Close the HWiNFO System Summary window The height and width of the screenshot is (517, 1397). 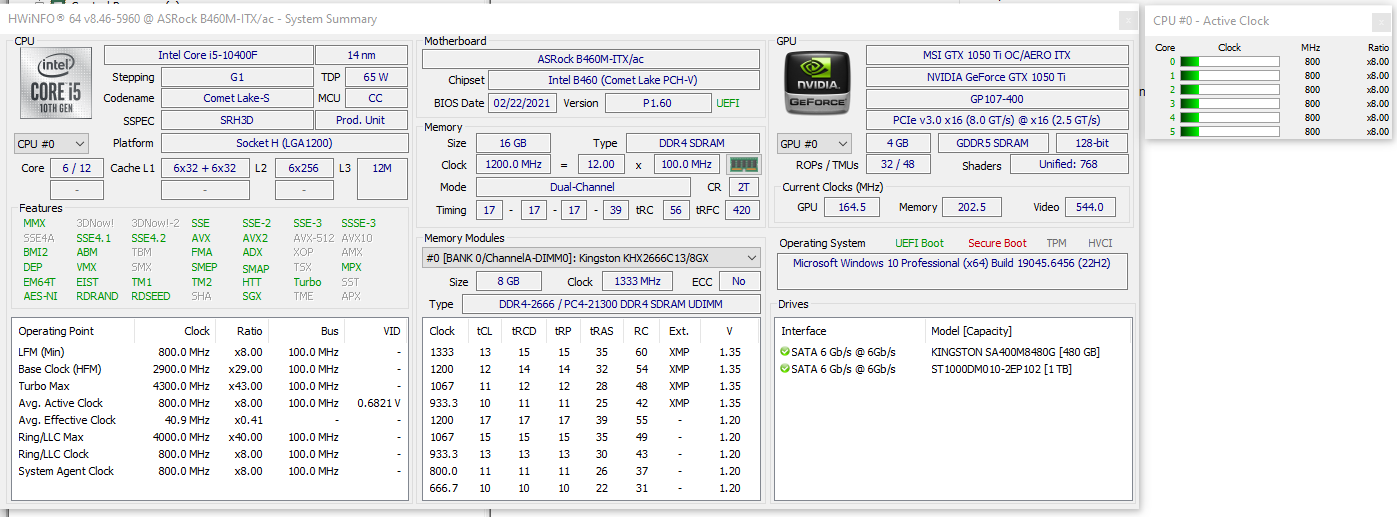pos(1128,20)
